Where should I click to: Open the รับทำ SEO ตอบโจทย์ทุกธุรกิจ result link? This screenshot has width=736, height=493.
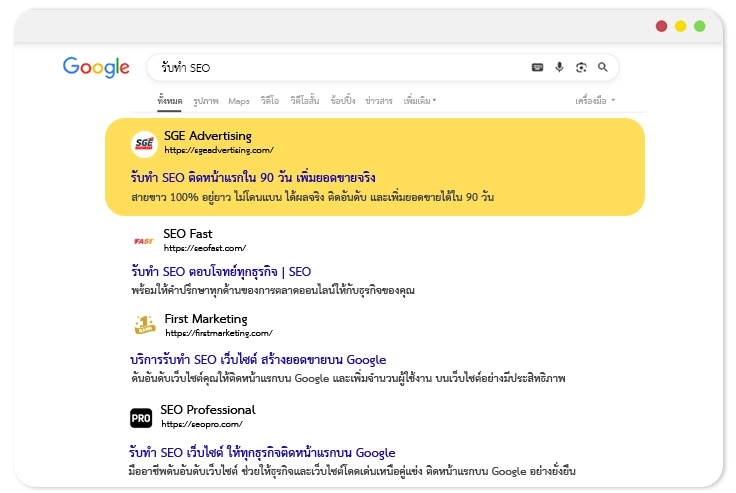[x=221, y=271]
